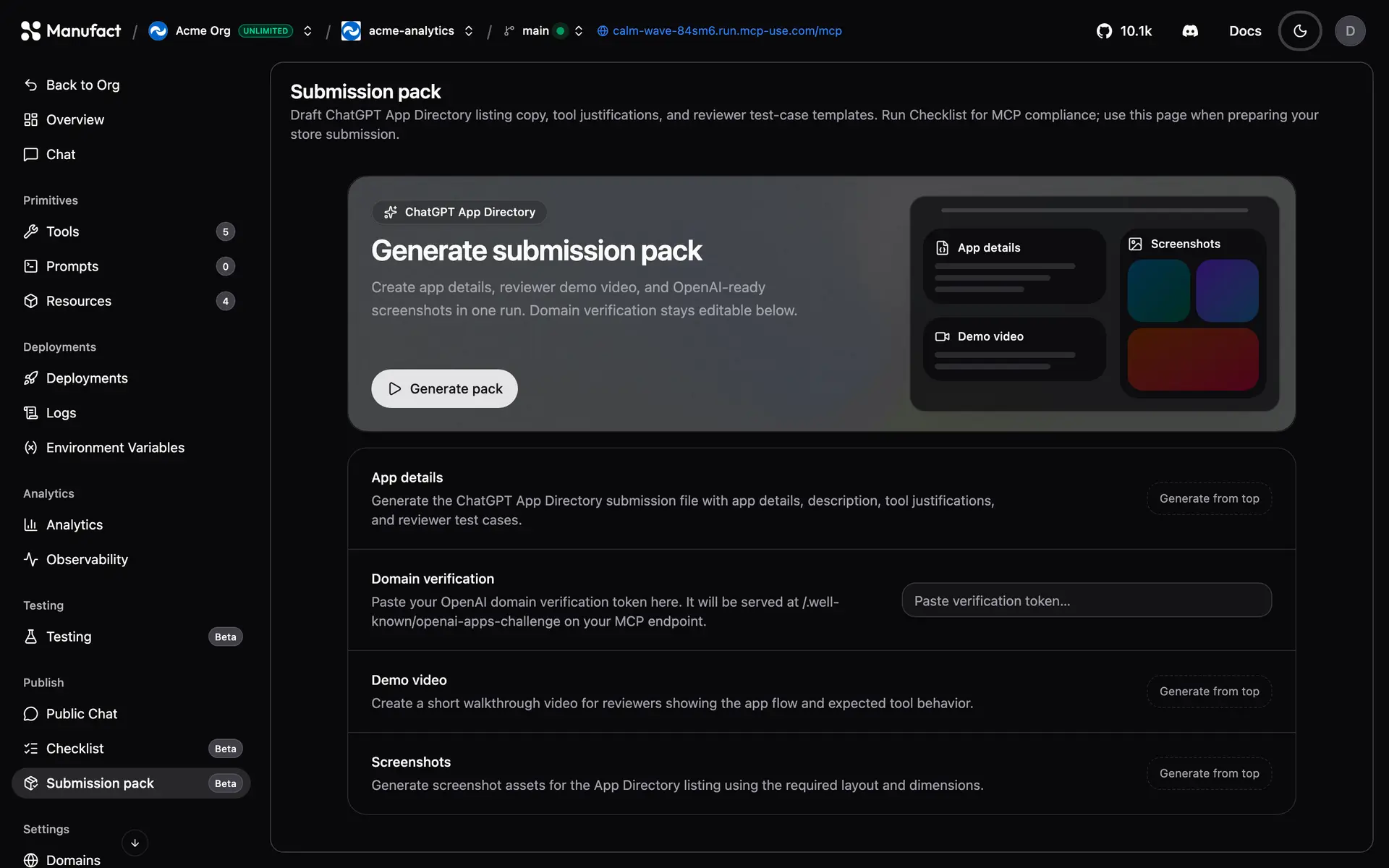Open the Docs link
1389x868 pixels.
tap(1245, 31)
